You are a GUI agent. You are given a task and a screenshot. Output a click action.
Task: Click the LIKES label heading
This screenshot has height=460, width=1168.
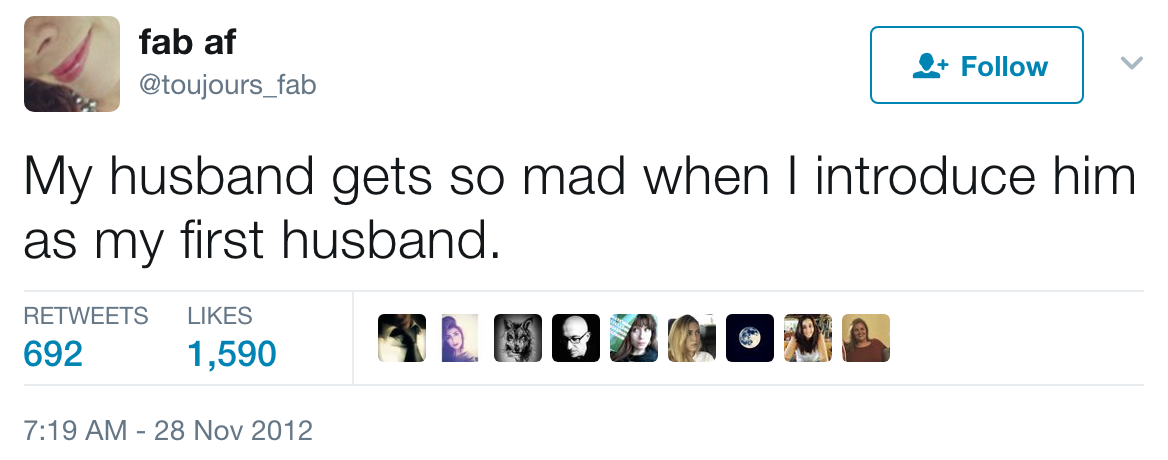(219, 316)
